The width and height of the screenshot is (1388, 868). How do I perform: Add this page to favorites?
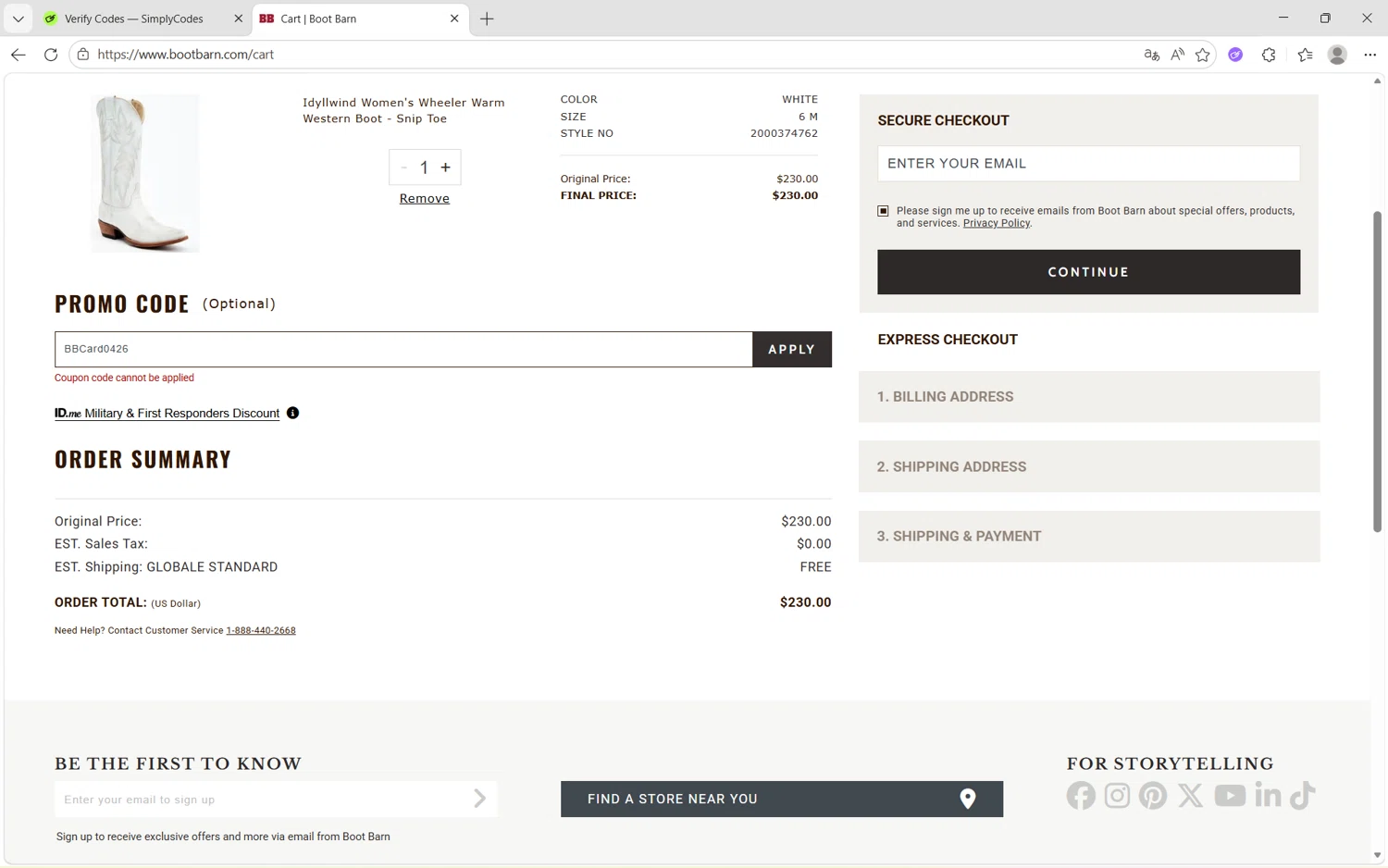(1203, 55)
